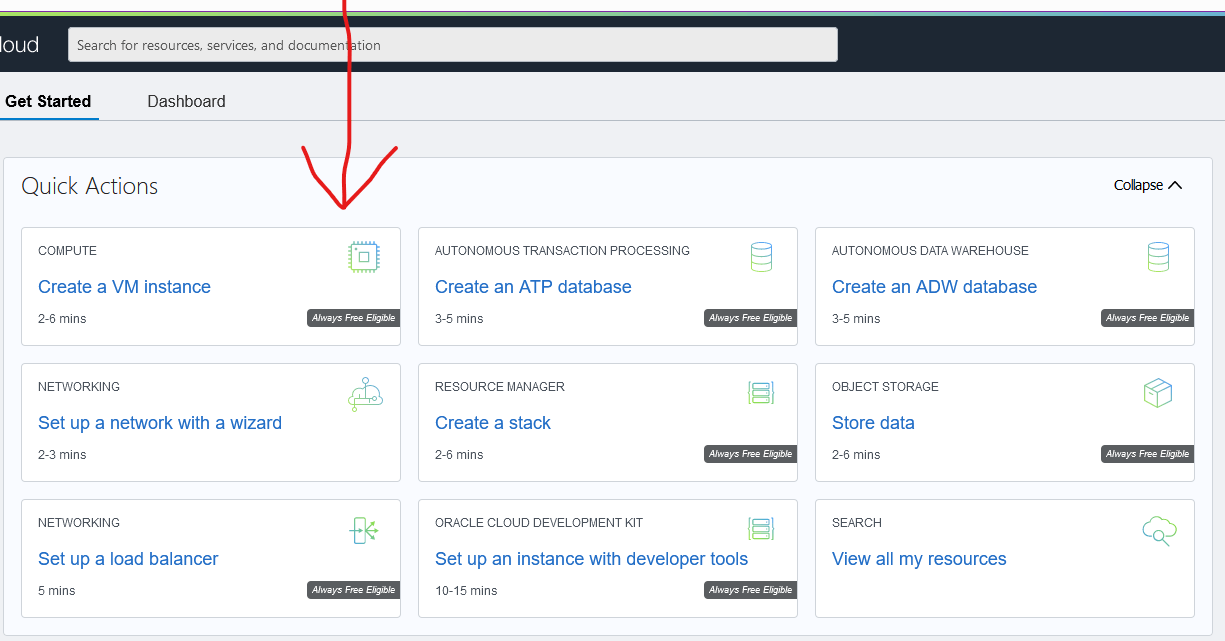Click the Oracle Cloud Development Kit icon
Viewport: 1225px width, 641px height.
pos(761,529)
